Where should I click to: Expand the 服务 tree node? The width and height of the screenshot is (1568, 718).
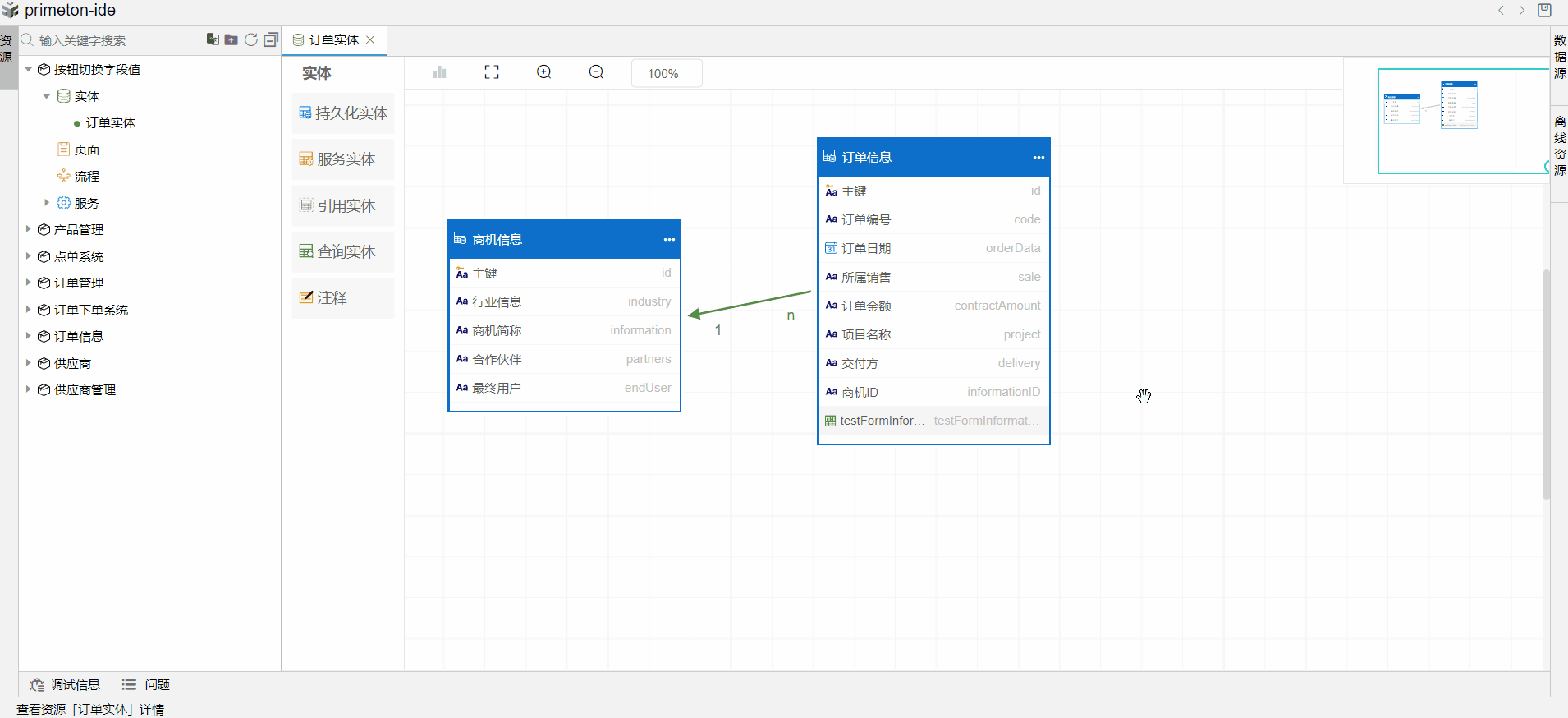click(47, 202)
